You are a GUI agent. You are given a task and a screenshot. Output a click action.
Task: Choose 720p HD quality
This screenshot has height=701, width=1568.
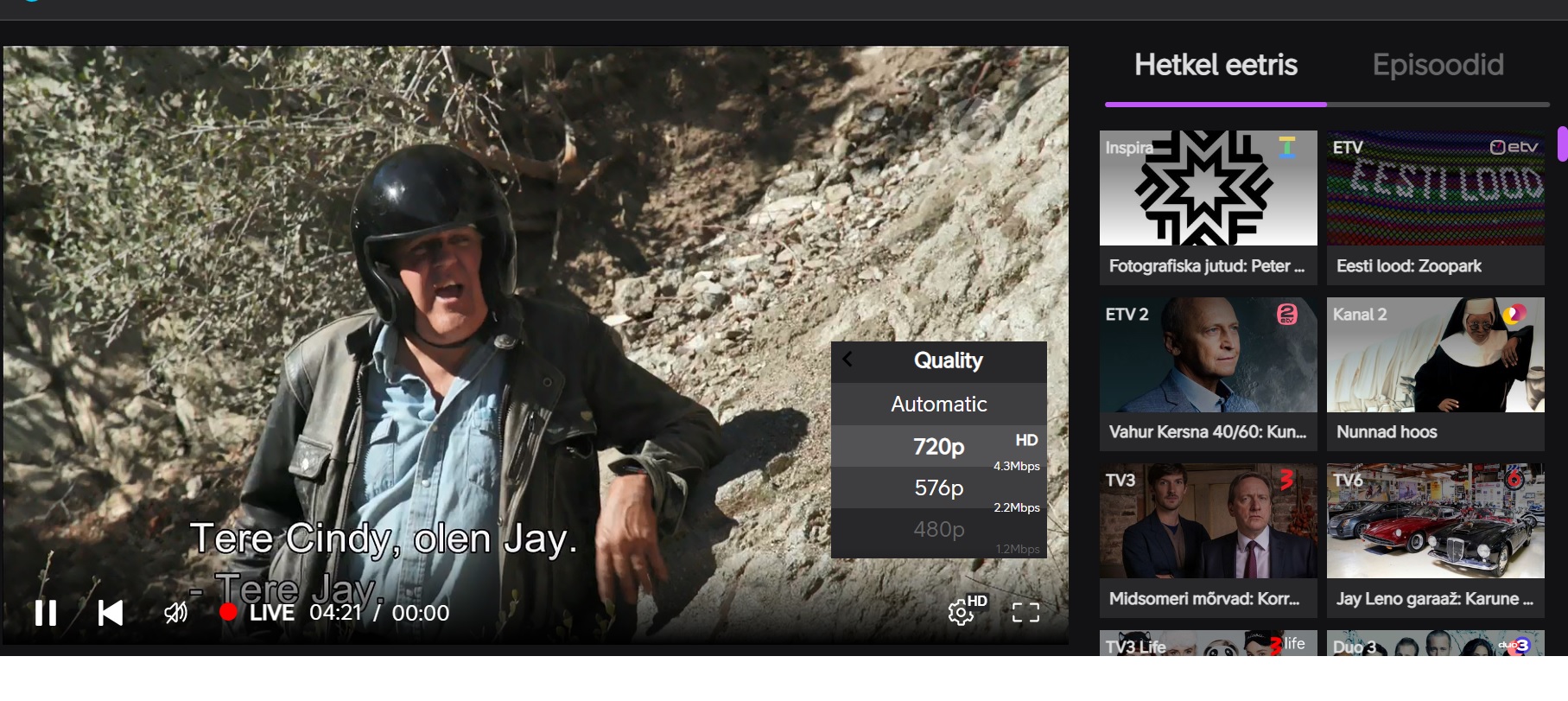point(938,447)
